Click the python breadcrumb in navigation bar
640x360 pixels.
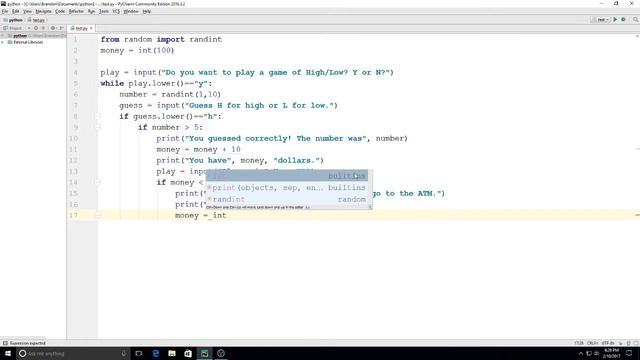pos(13,20)
